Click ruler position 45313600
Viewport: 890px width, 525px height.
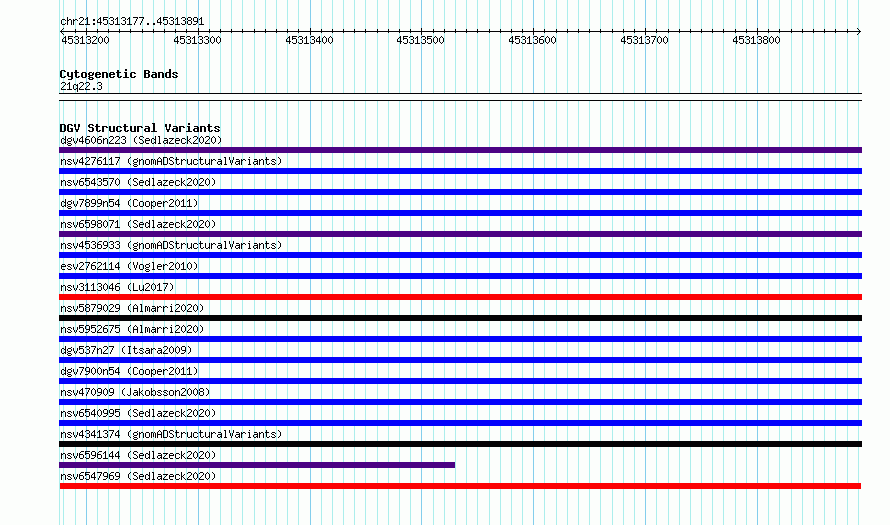[532, 40]
